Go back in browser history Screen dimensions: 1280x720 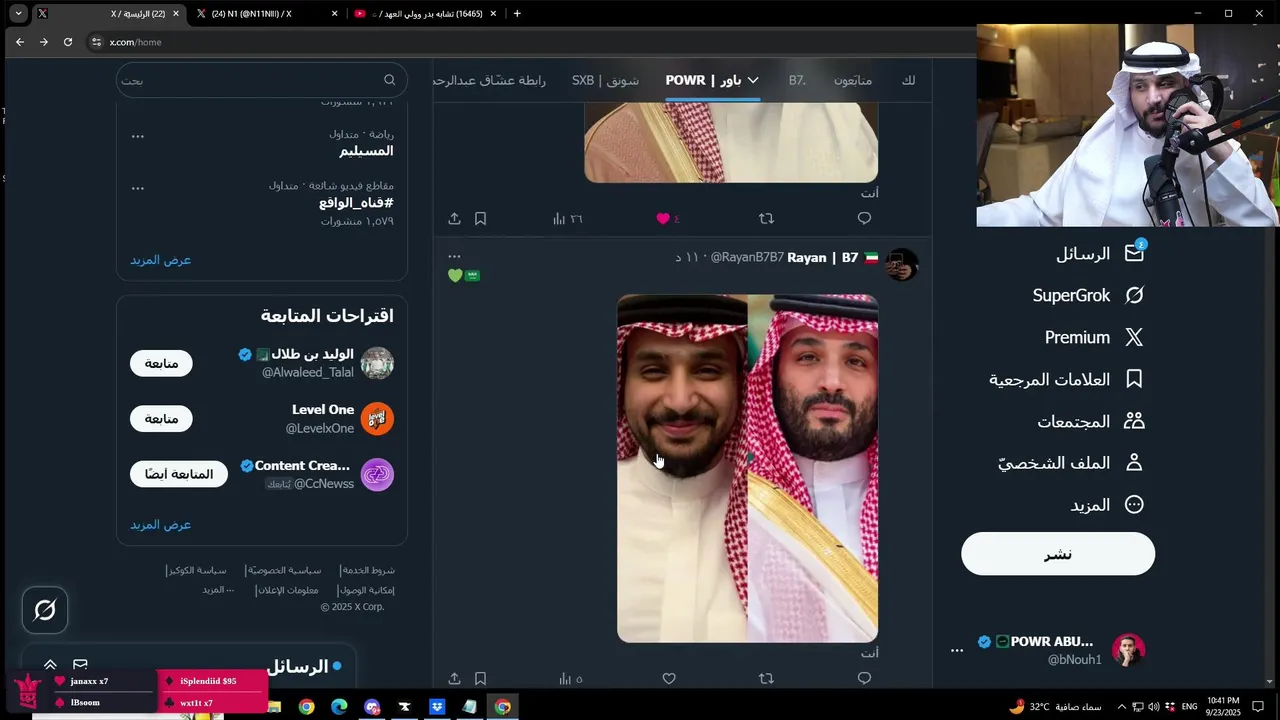(x=20, y=42)
